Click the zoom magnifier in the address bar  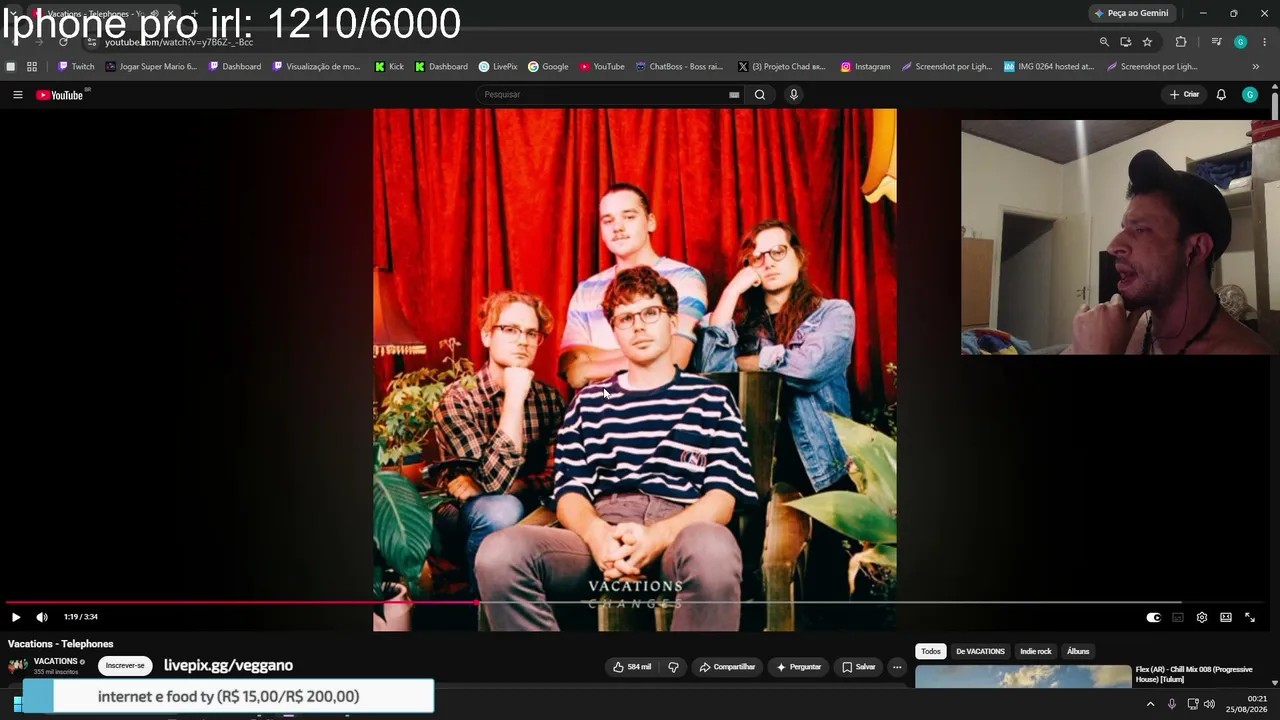click(1104, 42)
